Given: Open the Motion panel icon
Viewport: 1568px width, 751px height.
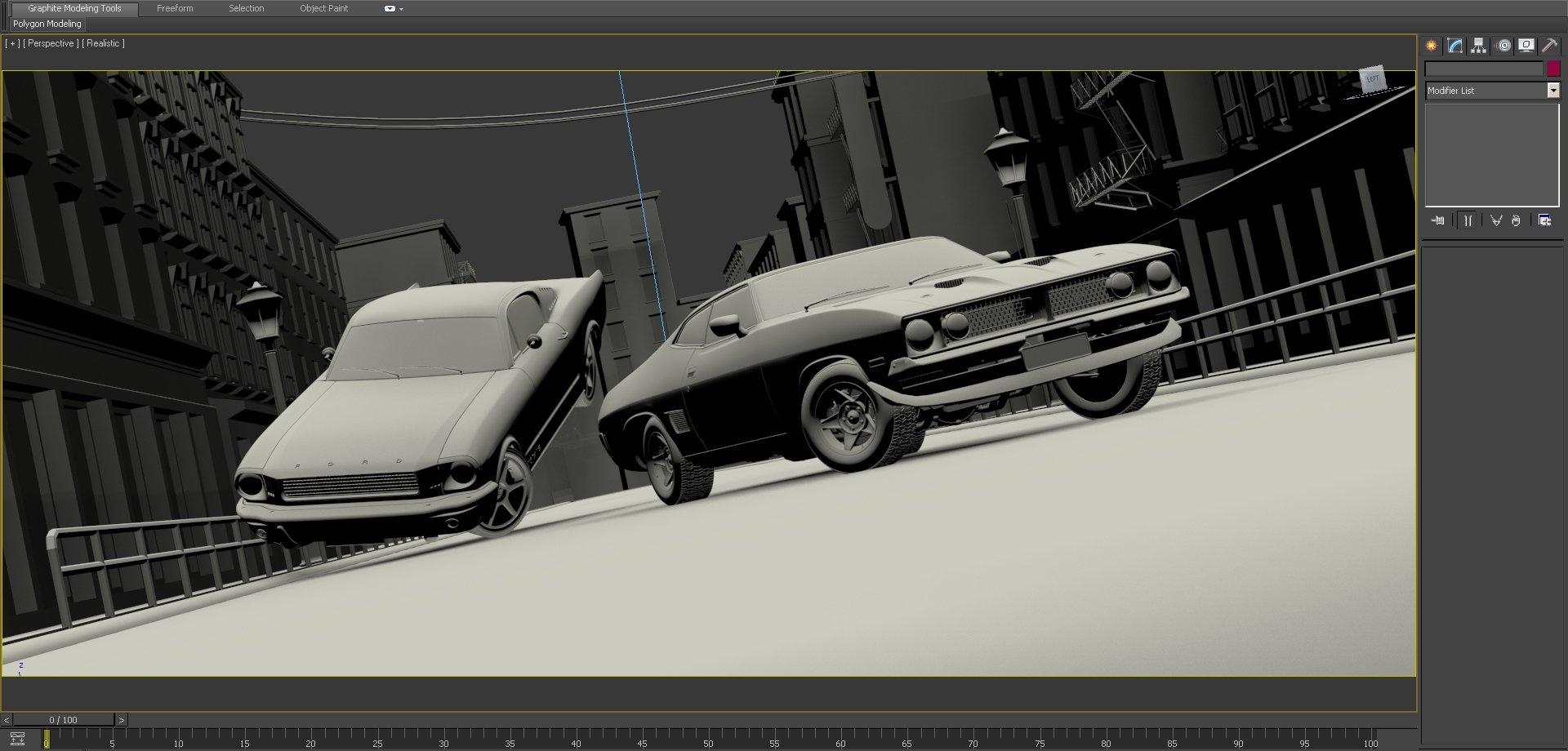Looking at the screenshot, I should (x=1503, y=46).
